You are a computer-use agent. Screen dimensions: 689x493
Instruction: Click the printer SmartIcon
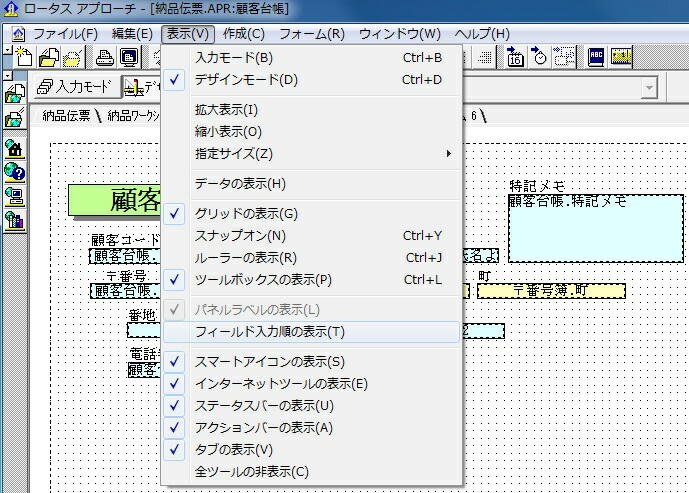coord(105,58)
